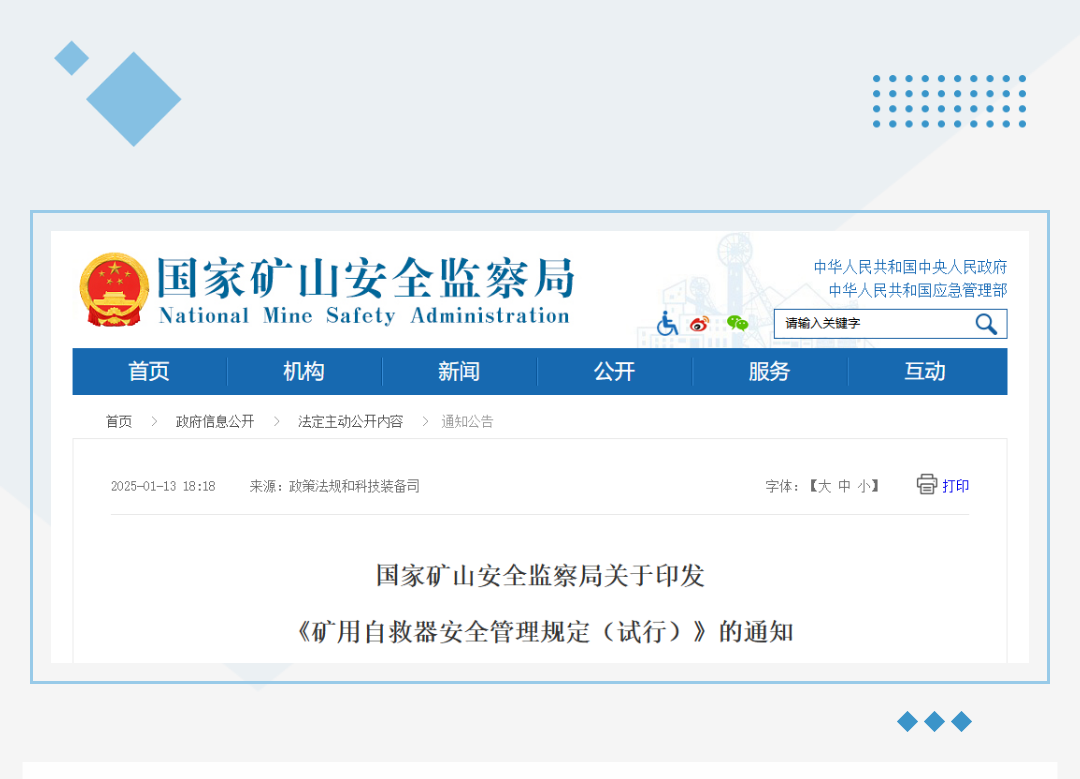
Task: Open the 服务 navigation menu
Action: point(769,371)
